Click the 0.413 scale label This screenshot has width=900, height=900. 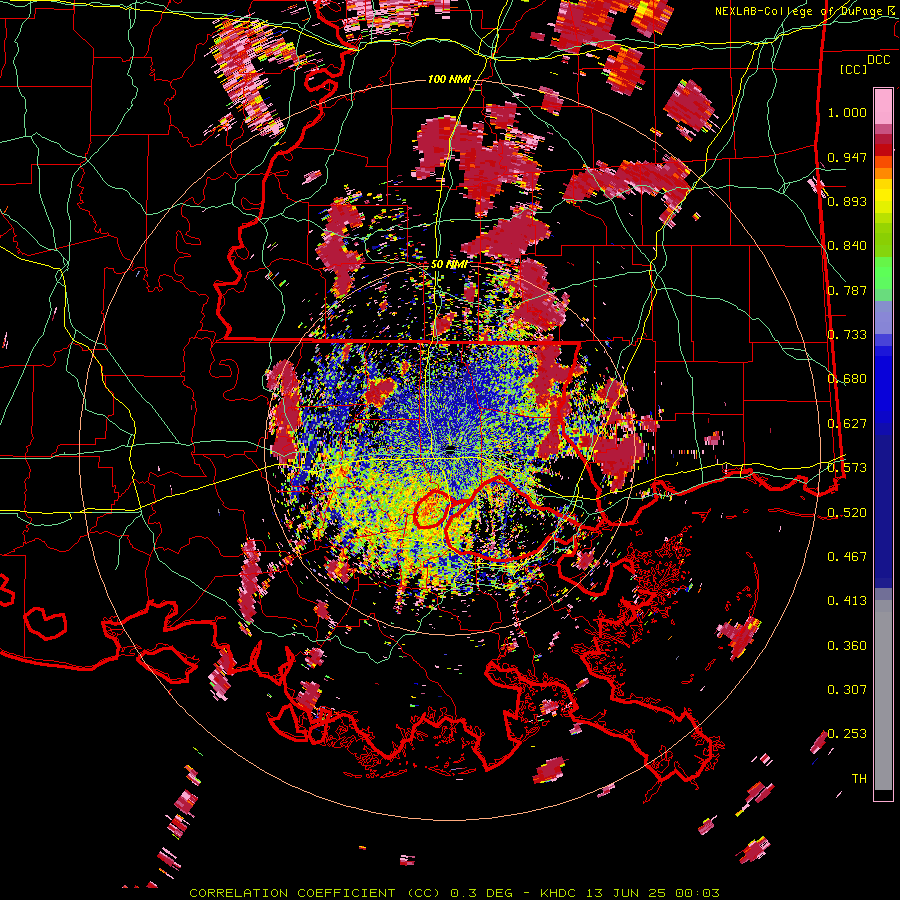coord(847,601)
